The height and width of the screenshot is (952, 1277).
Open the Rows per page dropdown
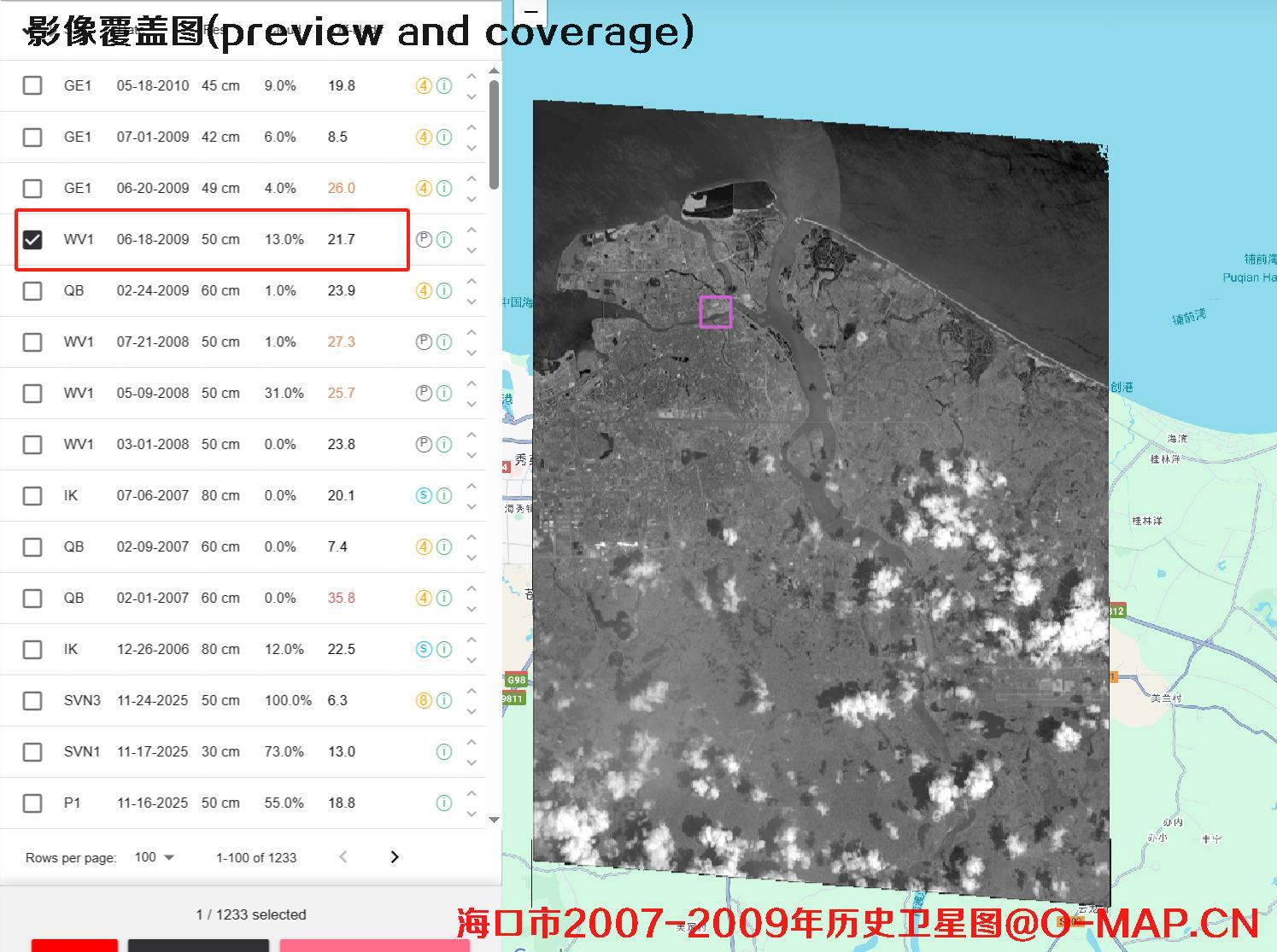point(154,857)
